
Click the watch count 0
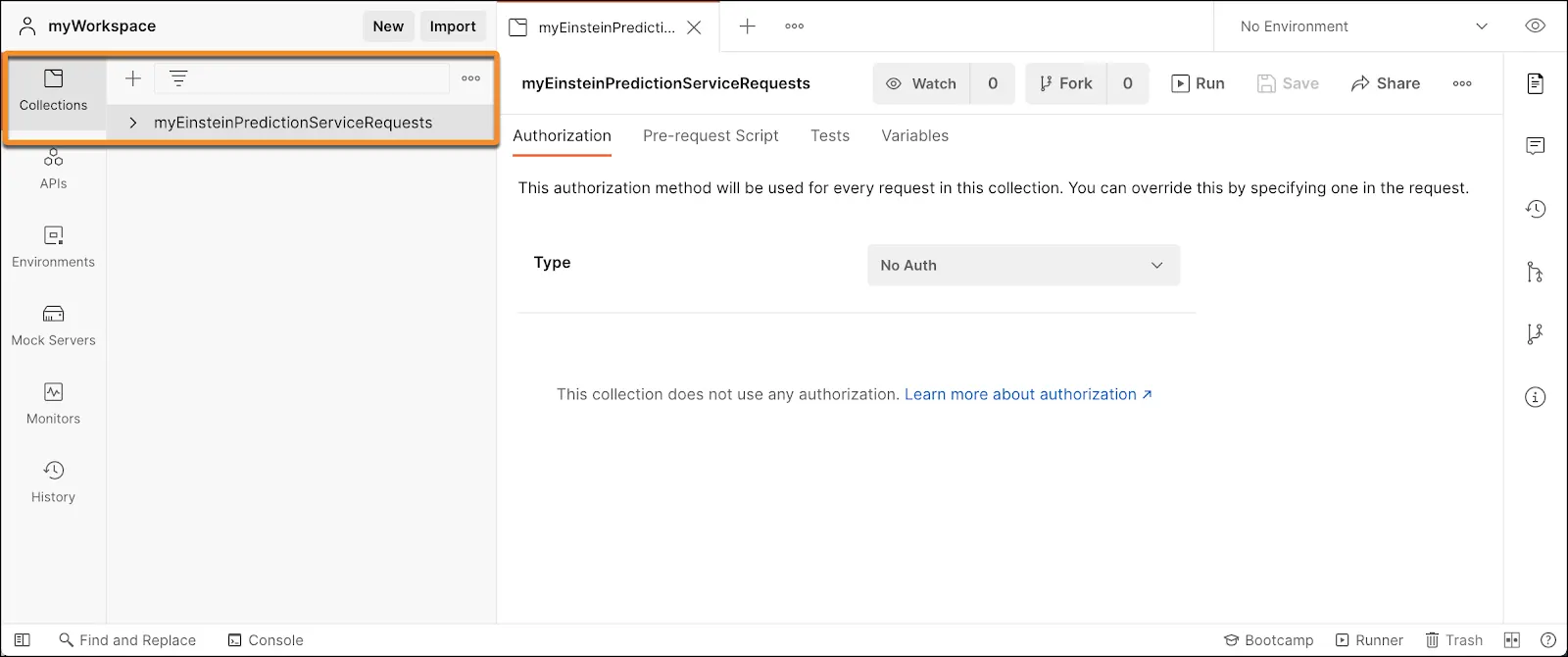pyautogui.click(x=993, y=83)
